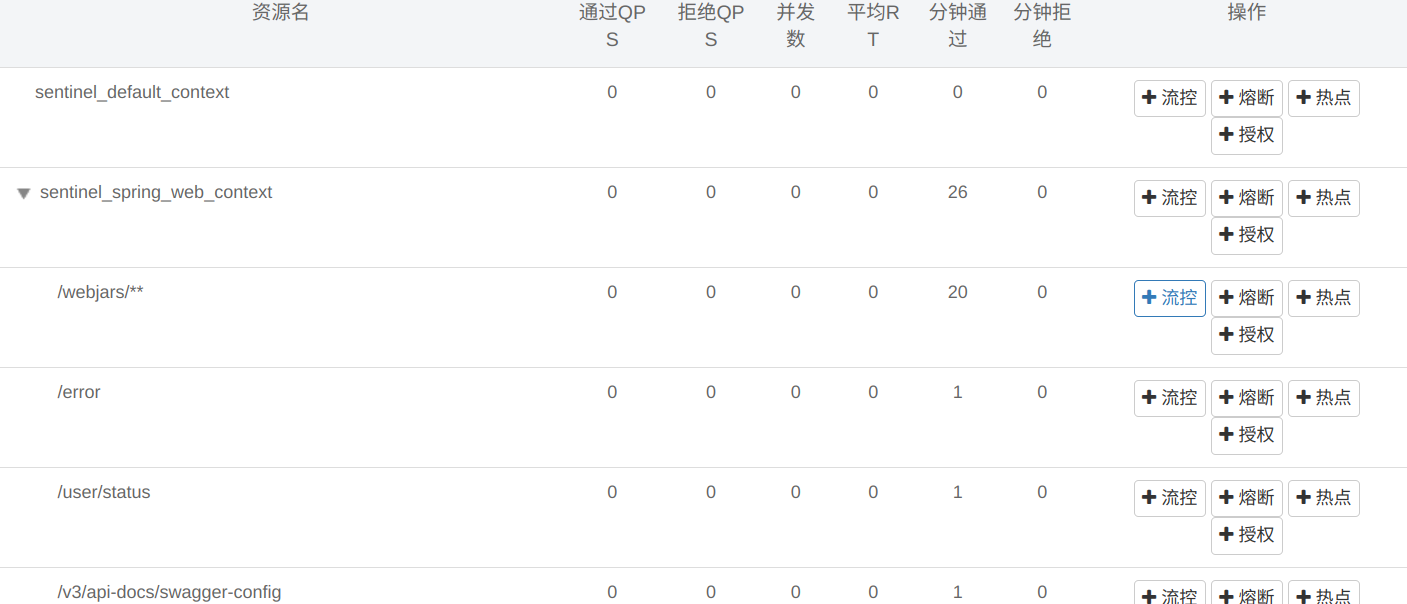
Task: Add hotspot rule for sentinel_default_context
Action: pos(1323,98)
